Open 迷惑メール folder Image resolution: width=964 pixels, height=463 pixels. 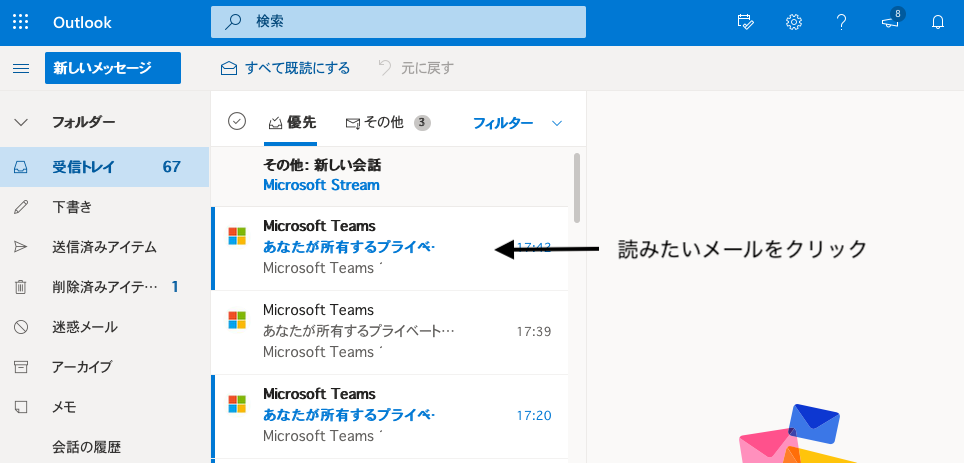click(x=105, y=327)
